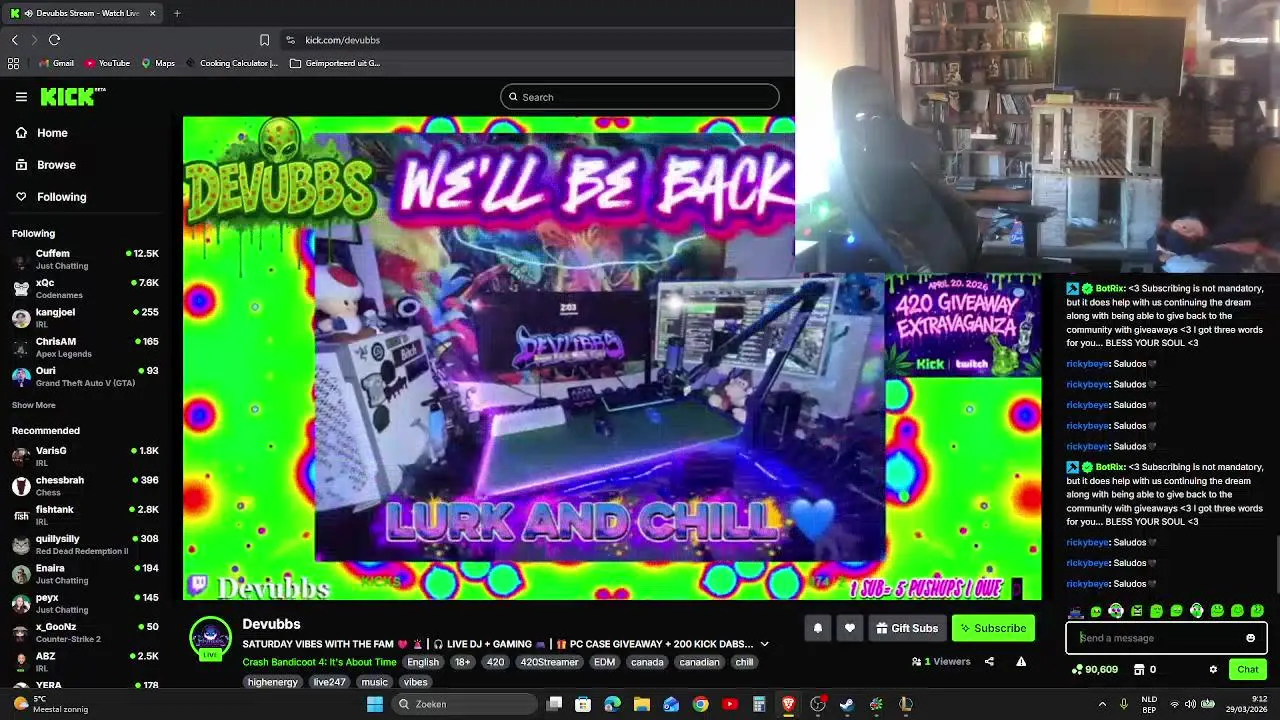Viewport: 1280px width, 720px height.
Task: Click the green Chat send button
Action: (x=1248, y=669)
